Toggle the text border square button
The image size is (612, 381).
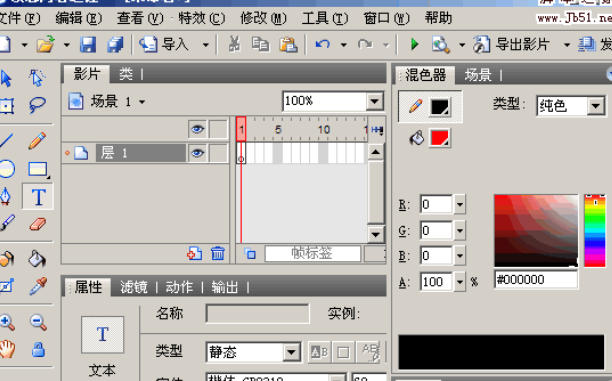pyautogui.click(x=343, y=352)
